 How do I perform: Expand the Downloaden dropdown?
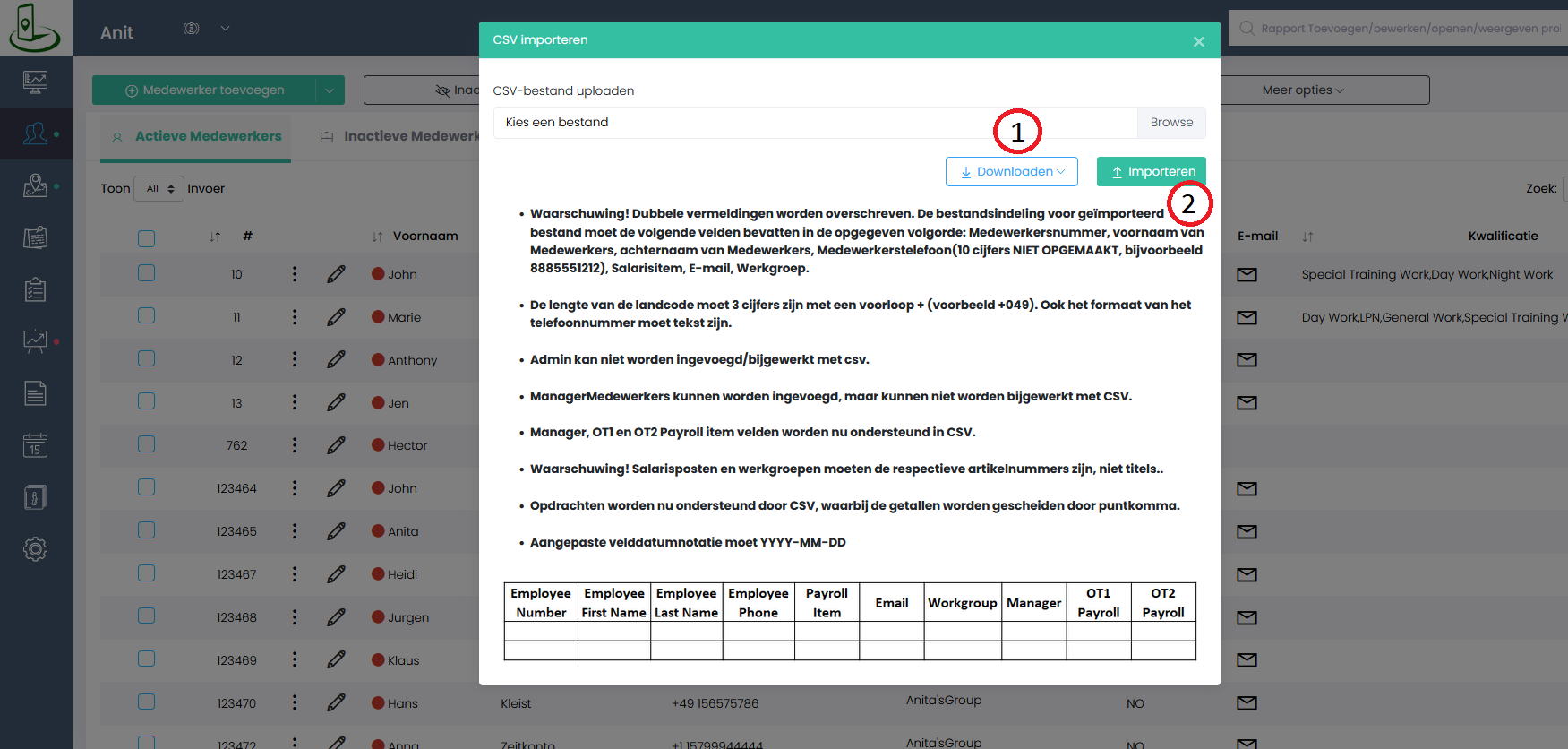(x=1011, y=172)
